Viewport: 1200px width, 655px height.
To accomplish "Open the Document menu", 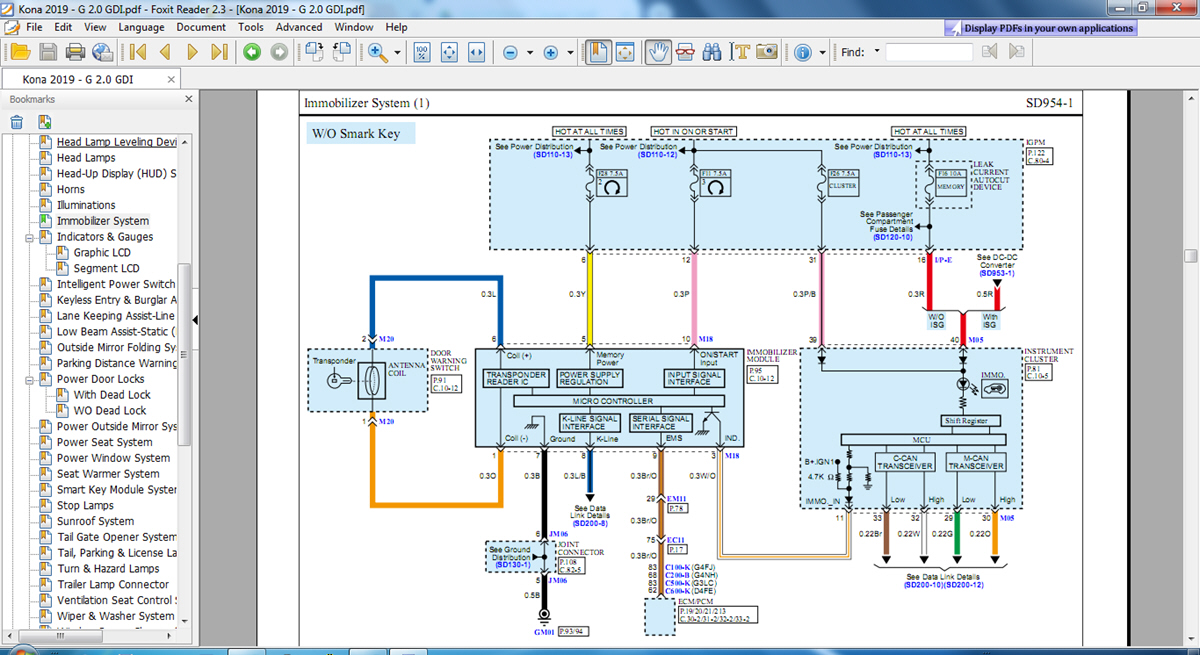I will (x=200, y=27).
